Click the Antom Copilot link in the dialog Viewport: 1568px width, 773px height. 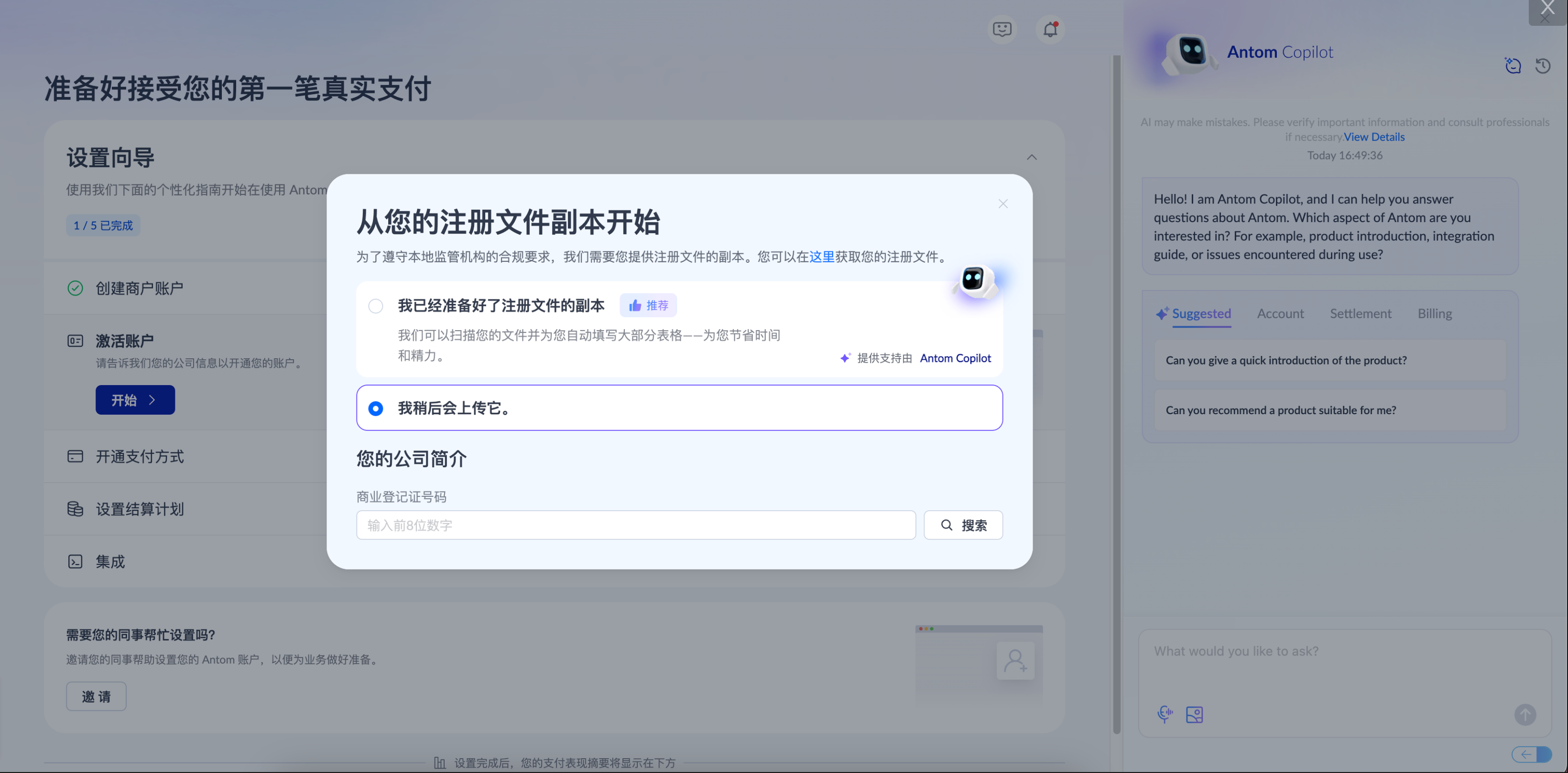[x=955, y=358]
